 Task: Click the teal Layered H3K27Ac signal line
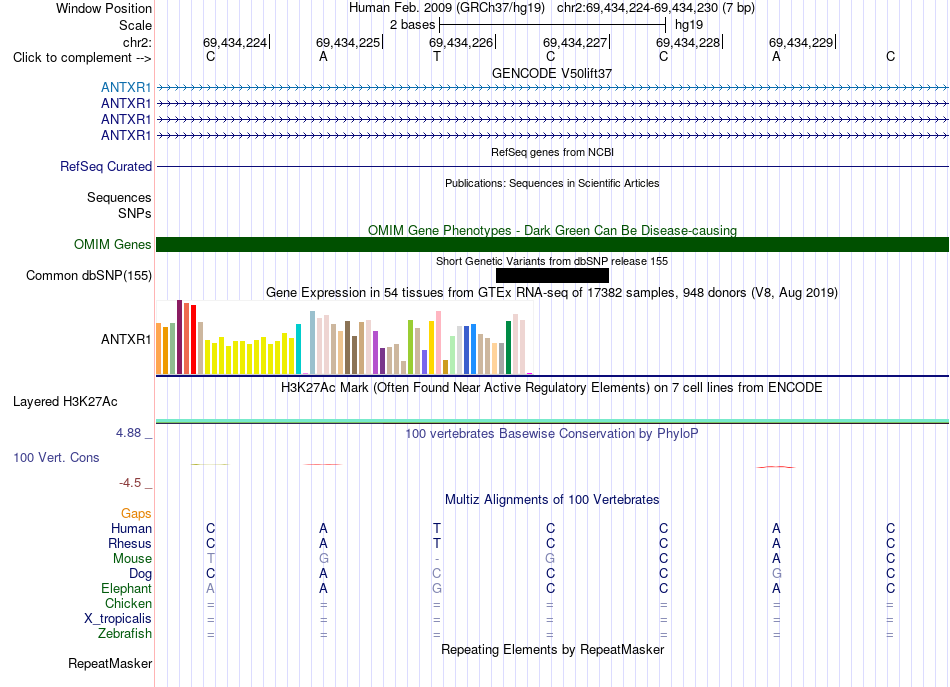552,421
